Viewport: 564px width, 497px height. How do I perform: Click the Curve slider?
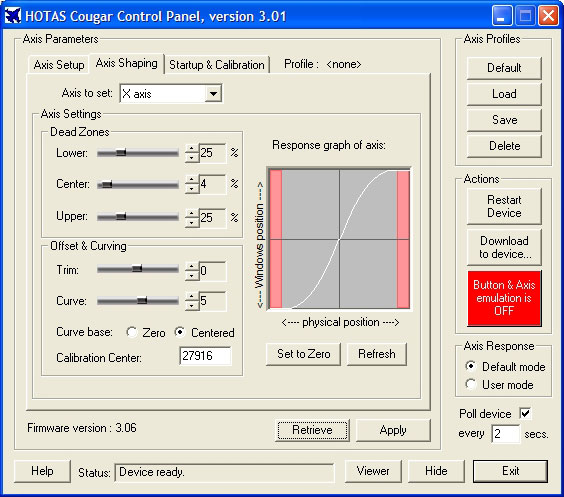pyautogui.click(x=138, y=300)
